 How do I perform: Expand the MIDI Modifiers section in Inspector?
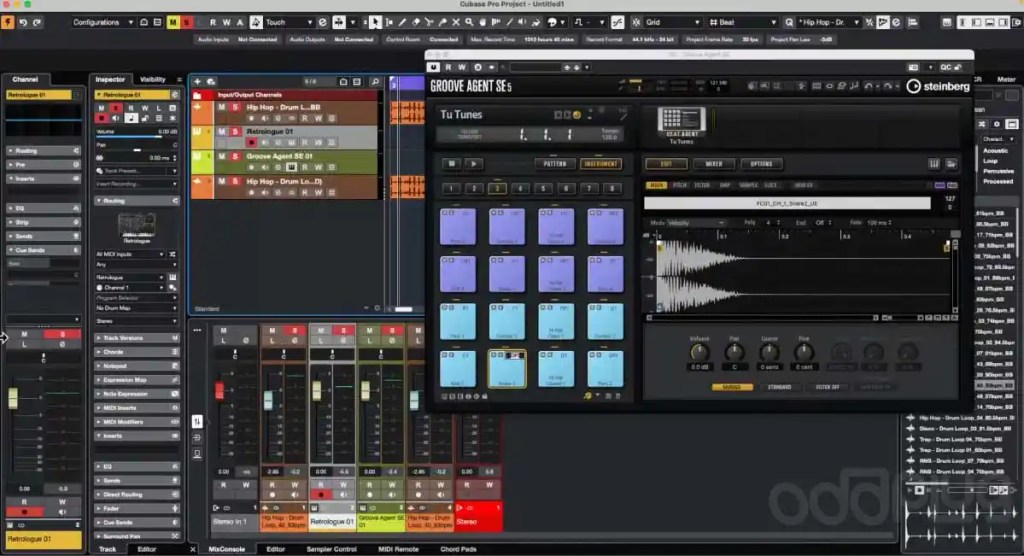pyautogui.click(x=136, y=422)
